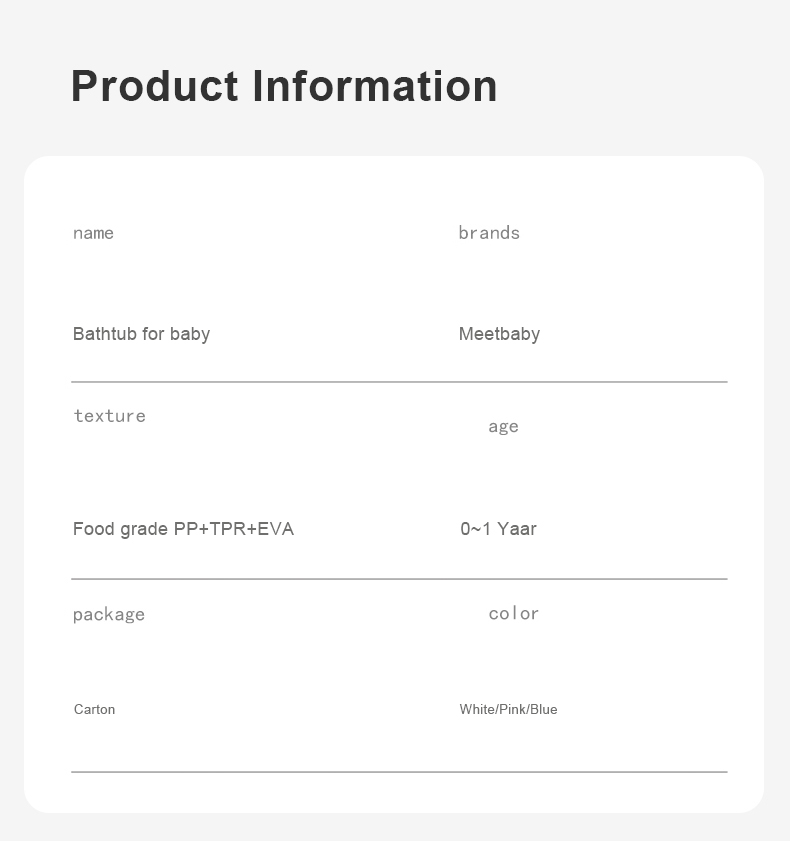Viewport: 790px width, 841px height.
Task: Select the Carton package value
Action: click(x=94, y=710)
